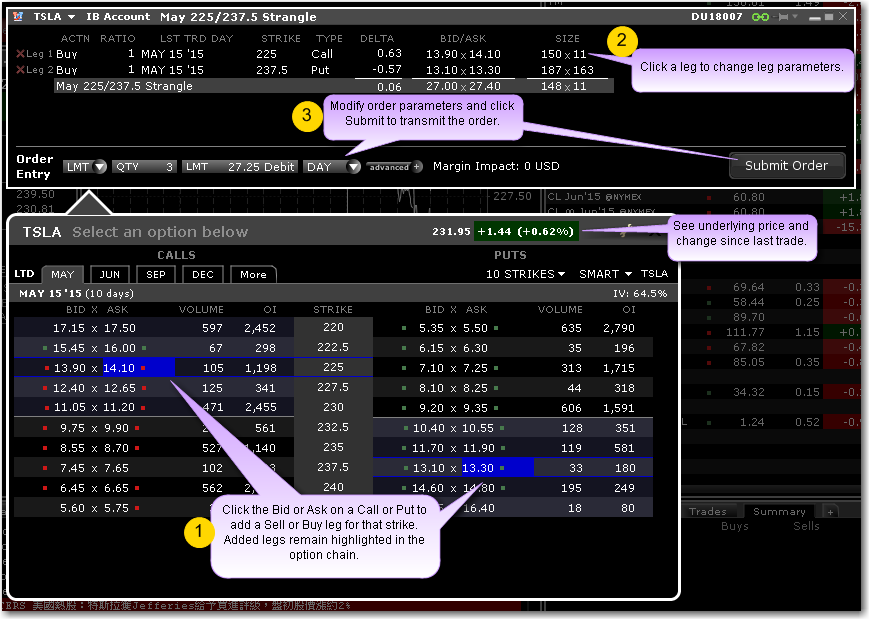The image size is (869, 619).
Task: Click strike 232.5 in option chain
Action: (x=333, y=427)
